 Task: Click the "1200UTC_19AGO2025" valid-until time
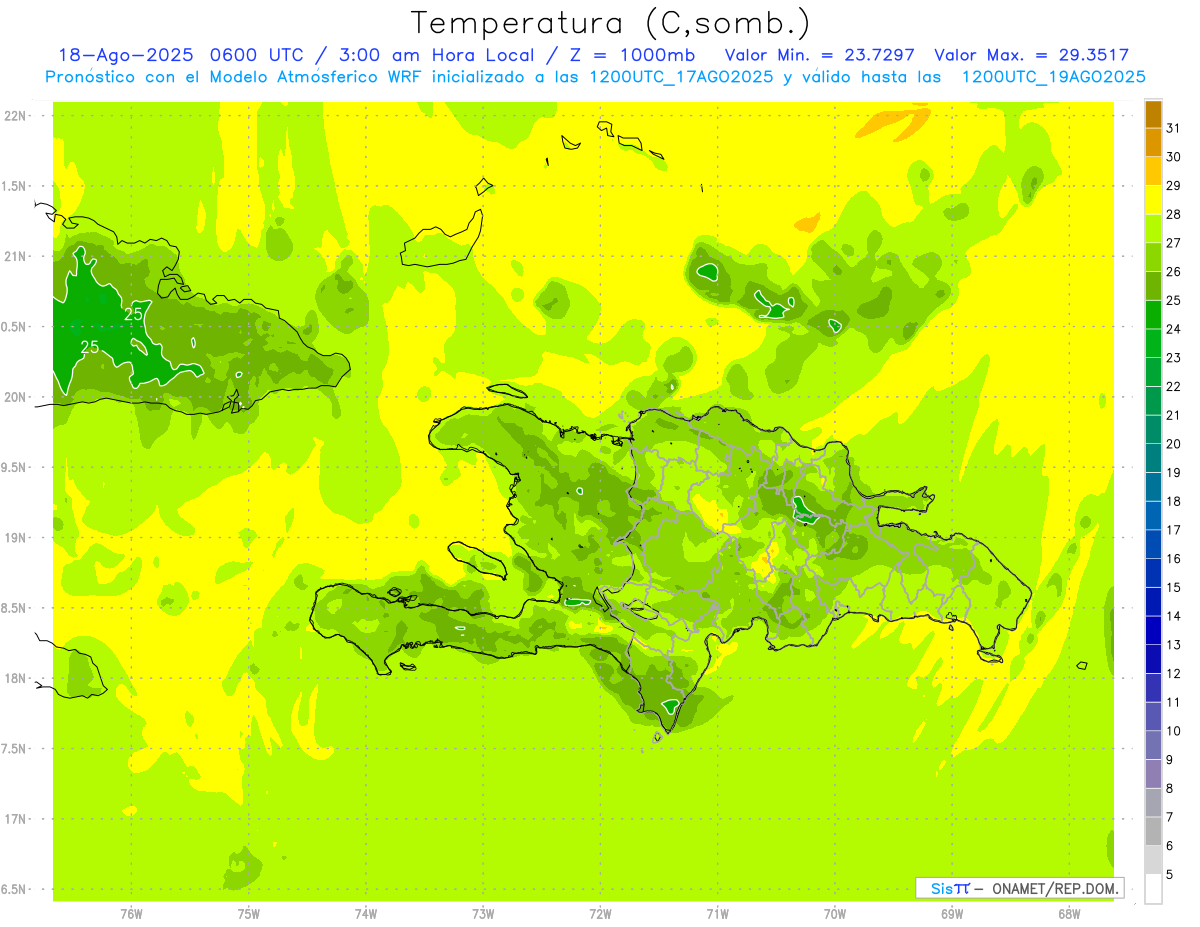pyautogui.click(x=1053, y=77)
